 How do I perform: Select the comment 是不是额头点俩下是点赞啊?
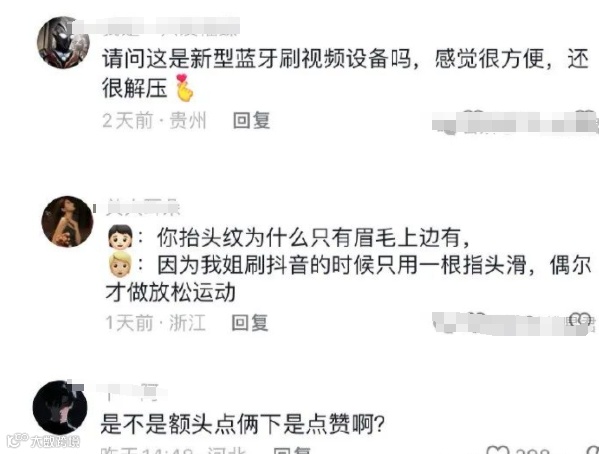243,424
